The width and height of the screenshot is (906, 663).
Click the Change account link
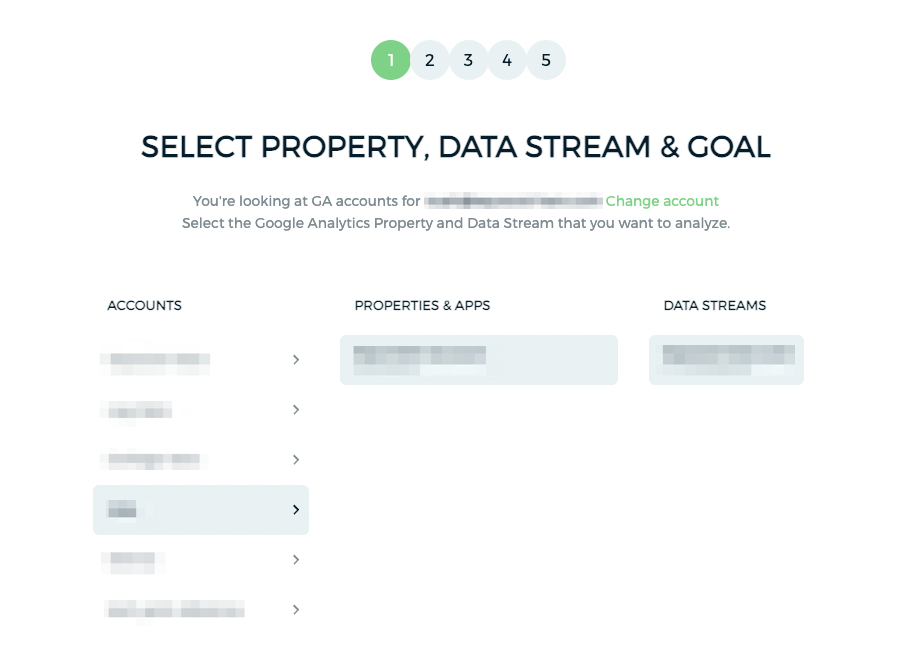(x=662, y=201)
